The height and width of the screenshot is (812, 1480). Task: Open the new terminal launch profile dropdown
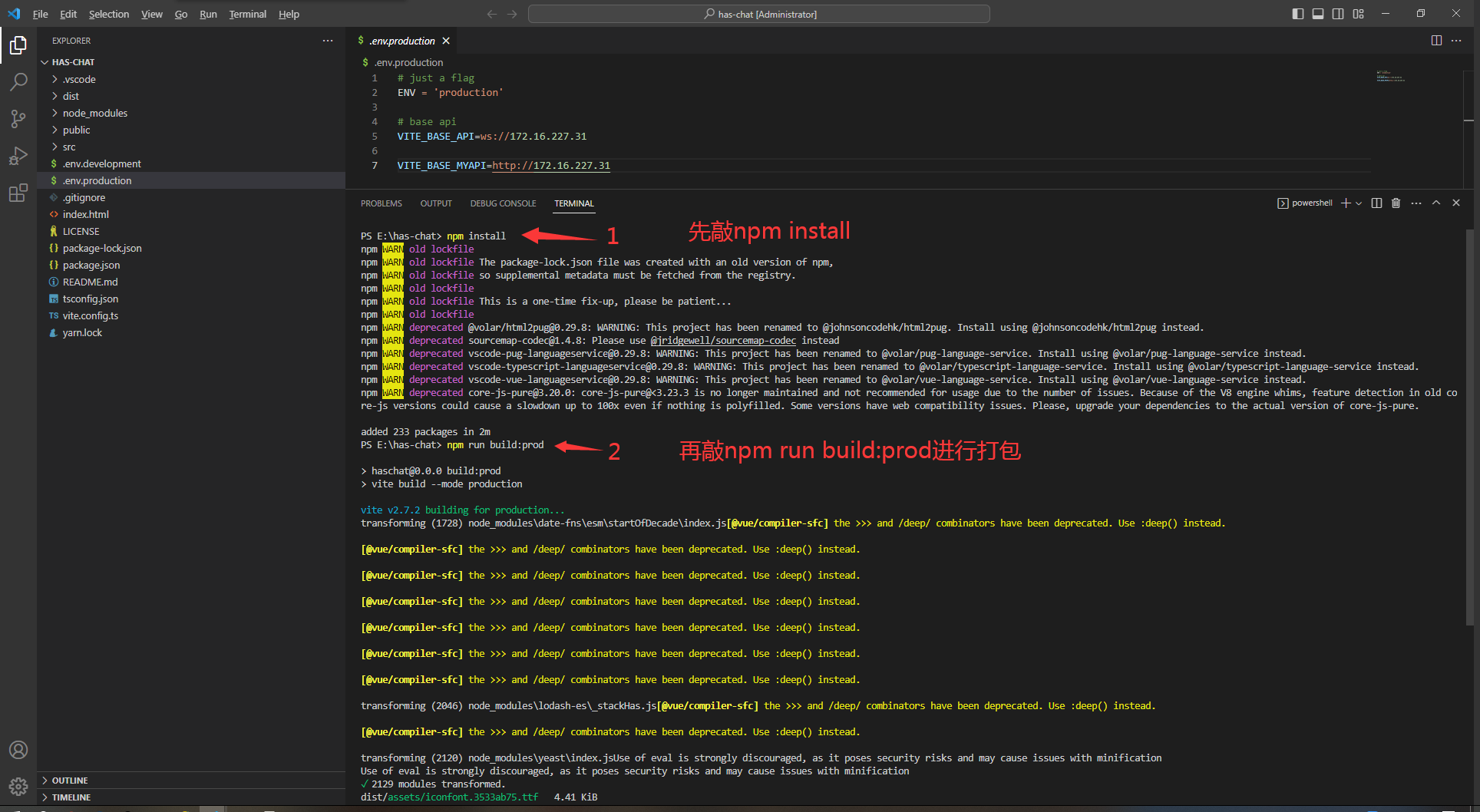point(1359,203)
